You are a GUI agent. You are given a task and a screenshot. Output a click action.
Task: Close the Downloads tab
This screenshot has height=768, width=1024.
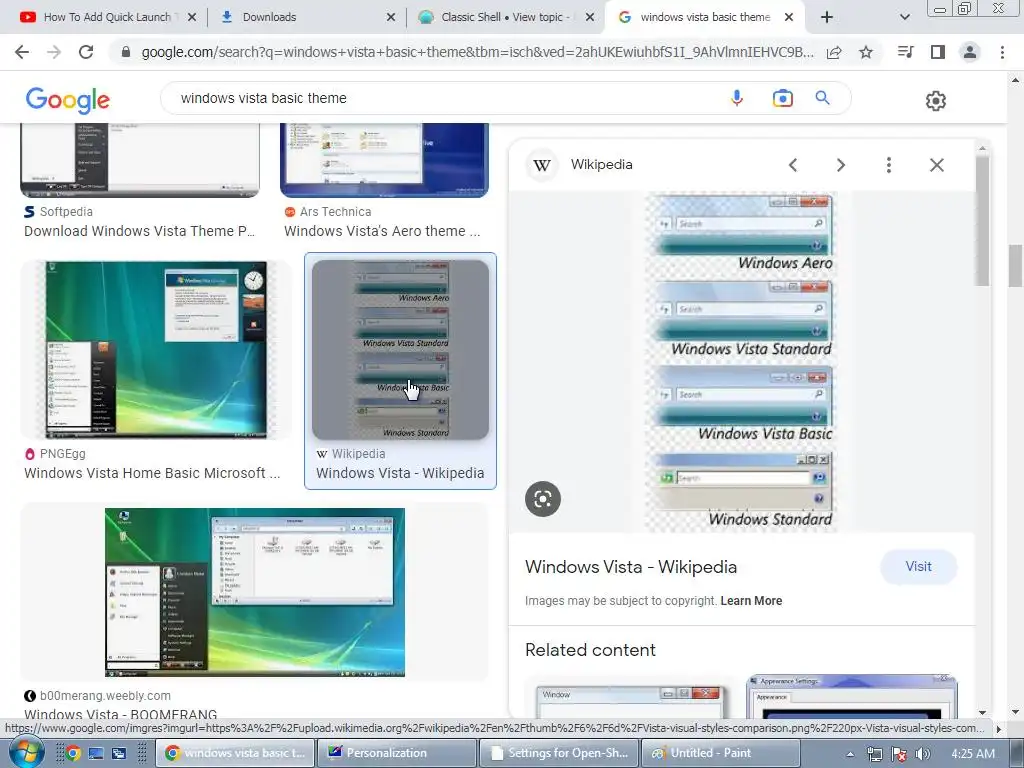(x=391, y=18)
